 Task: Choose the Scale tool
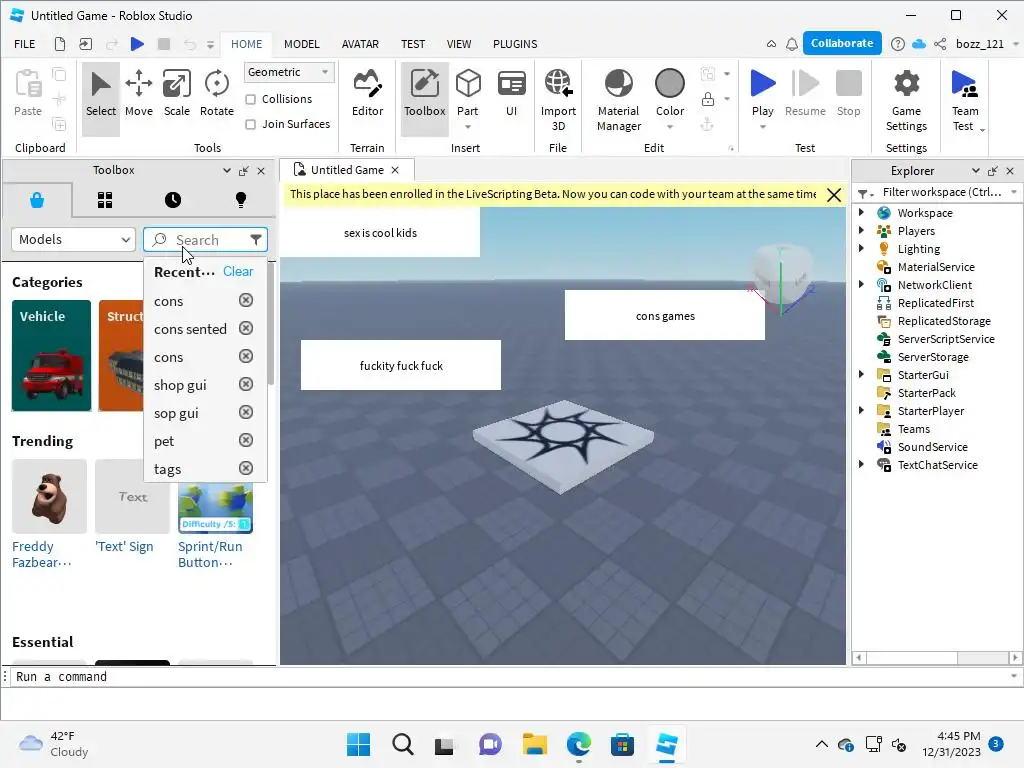pyautogui.click(x=176, y=95)
